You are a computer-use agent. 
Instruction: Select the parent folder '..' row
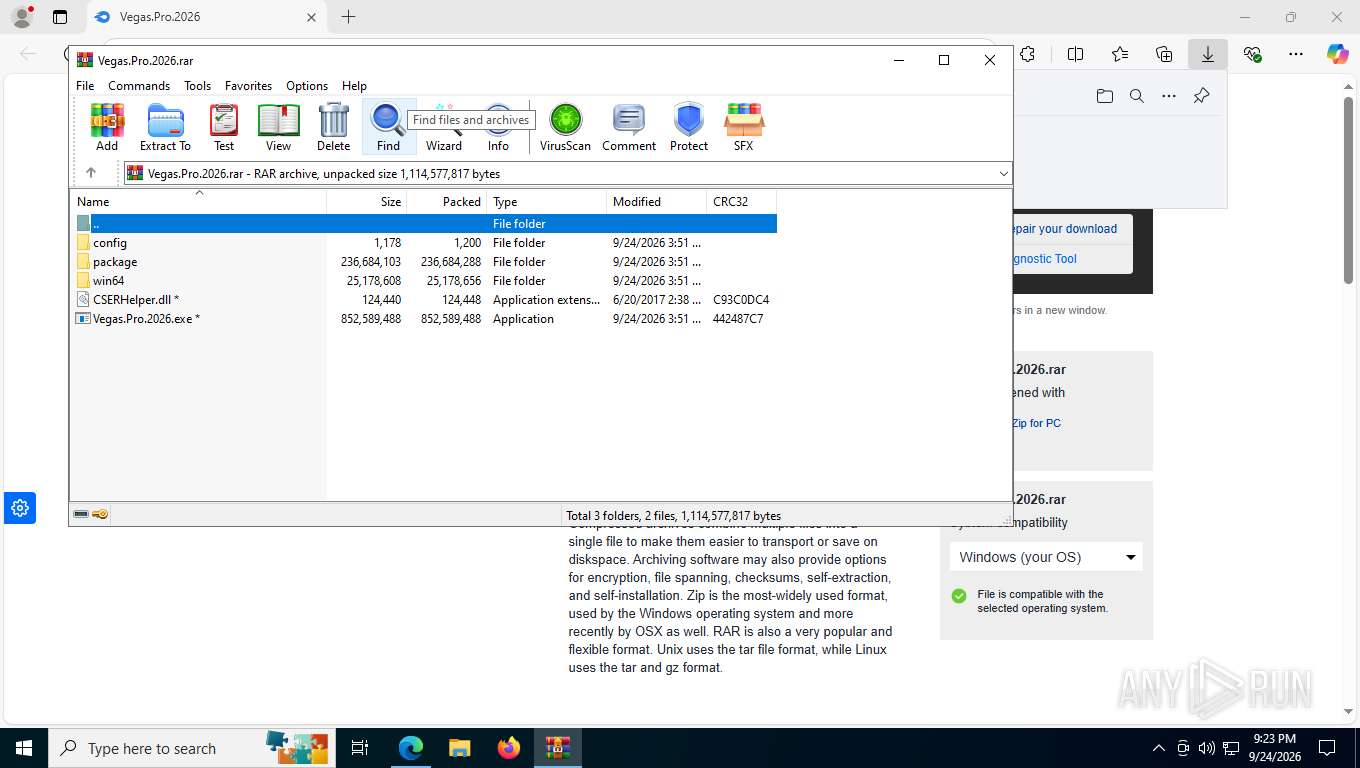[423, 224]
